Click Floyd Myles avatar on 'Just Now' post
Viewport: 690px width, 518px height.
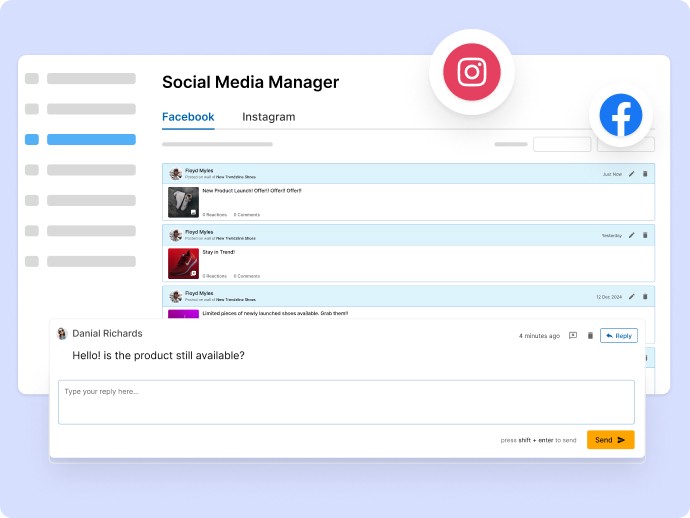[176, 173]
